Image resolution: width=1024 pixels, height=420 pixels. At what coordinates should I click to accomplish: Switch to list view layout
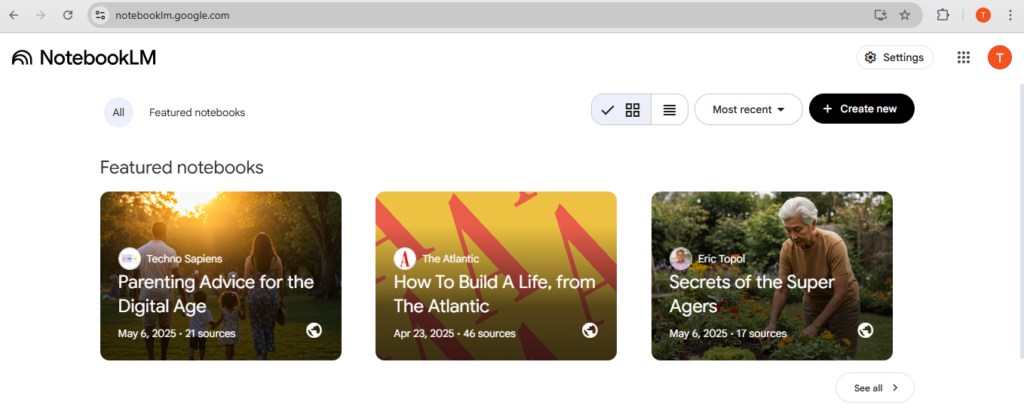pos(669,110)
